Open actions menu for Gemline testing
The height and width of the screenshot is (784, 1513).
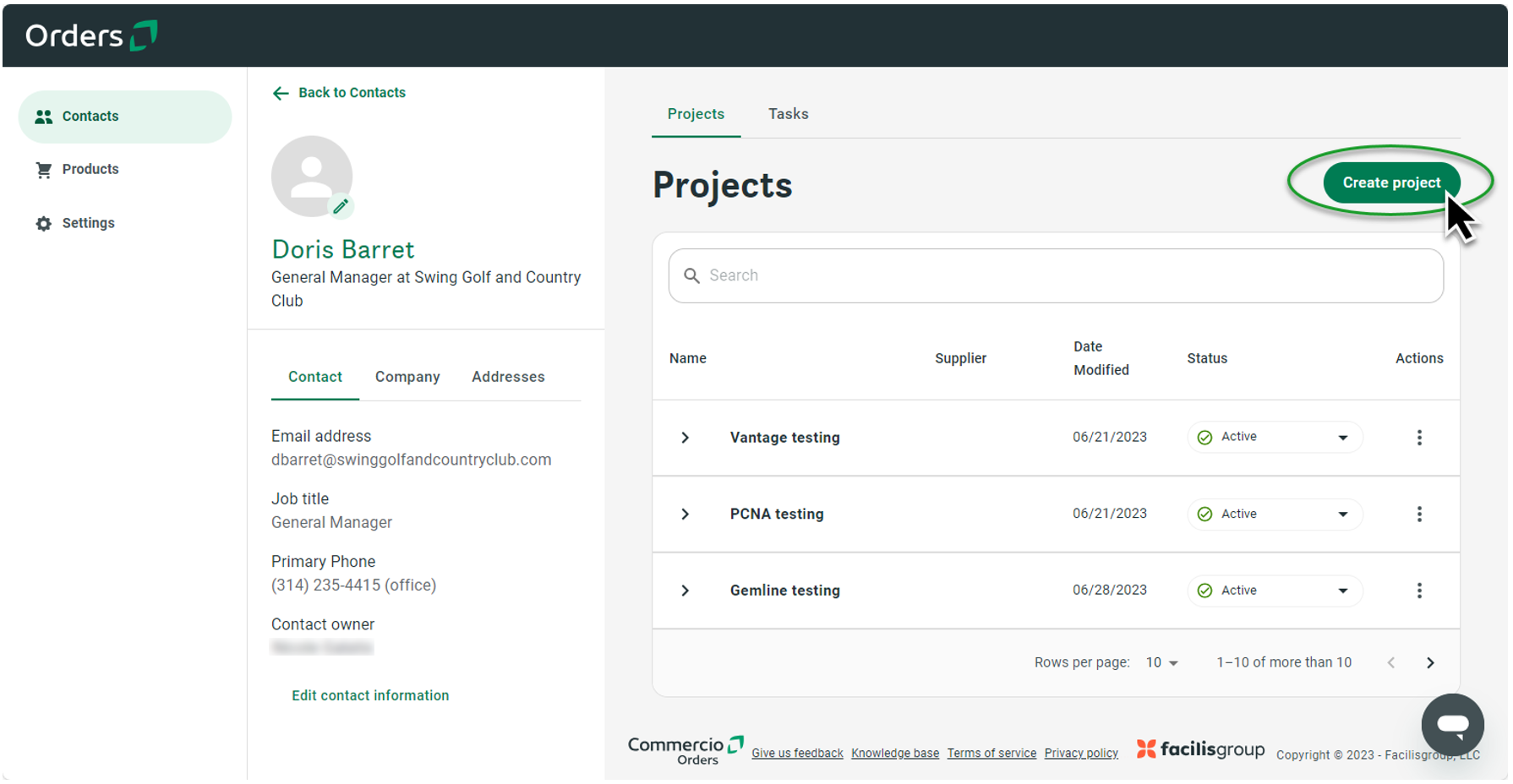tap(1419, 591)
